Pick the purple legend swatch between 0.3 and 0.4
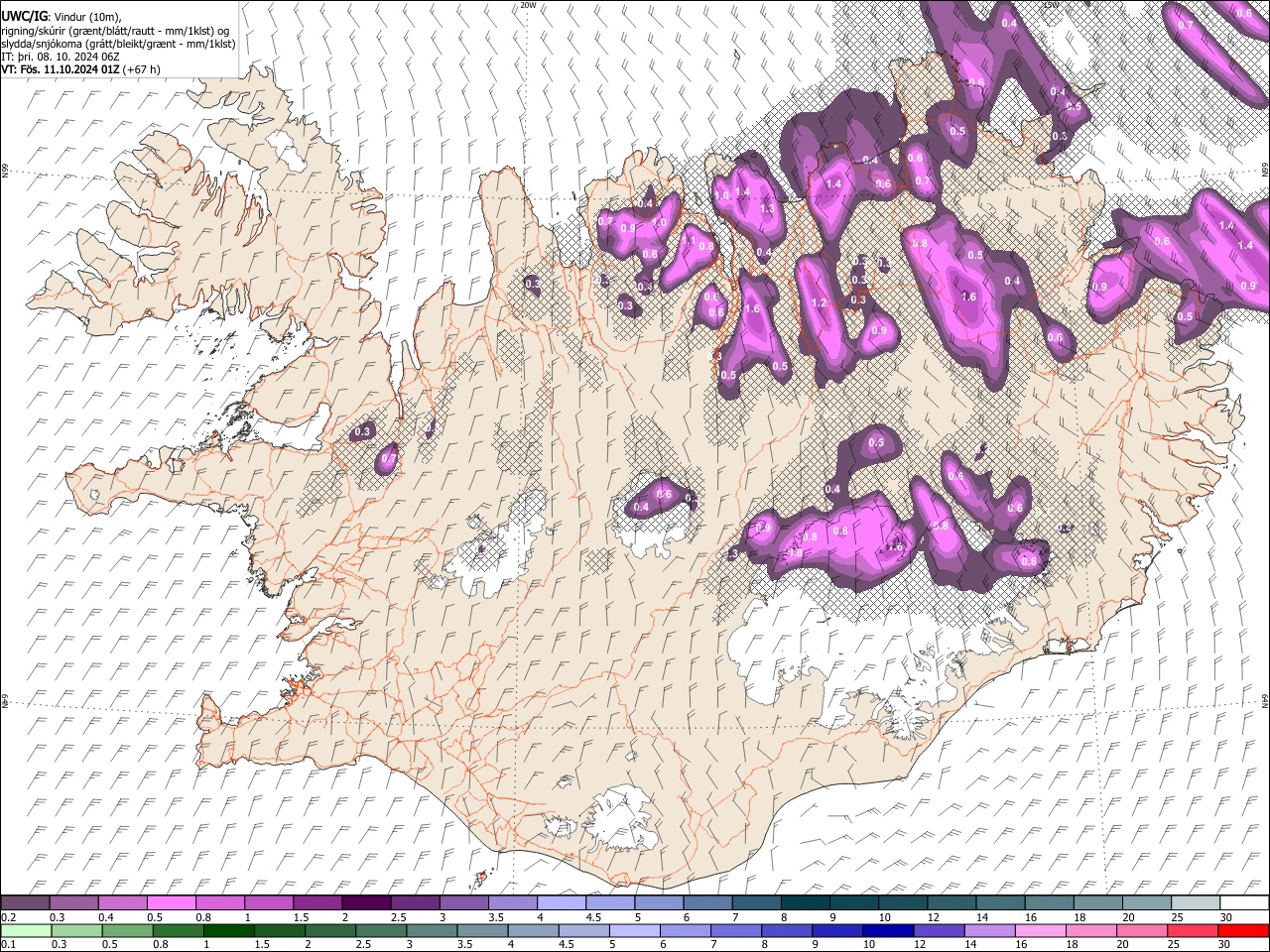This screenshot has width=1270, height=952. coord(73,902)
